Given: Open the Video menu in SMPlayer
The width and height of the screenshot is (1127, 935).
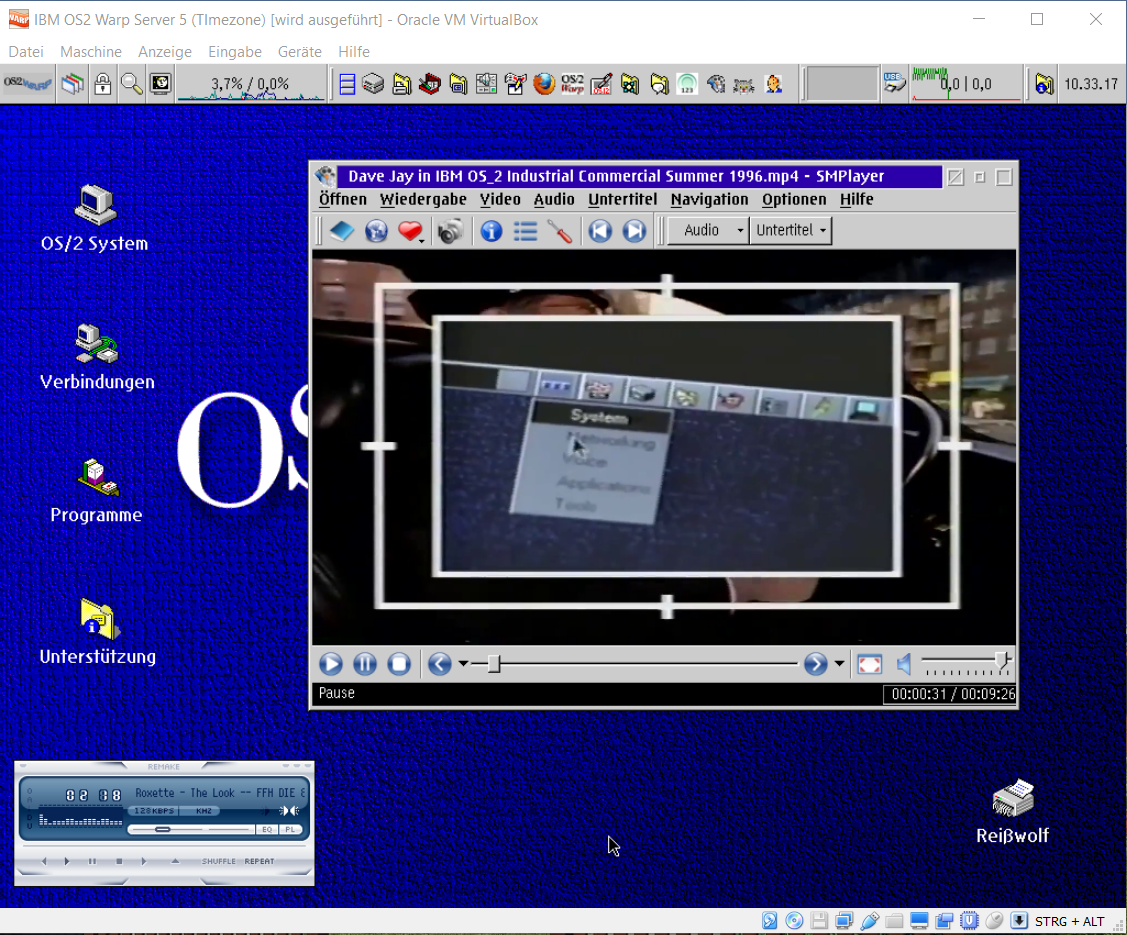Looking at the screenshot, I should 500,200.
